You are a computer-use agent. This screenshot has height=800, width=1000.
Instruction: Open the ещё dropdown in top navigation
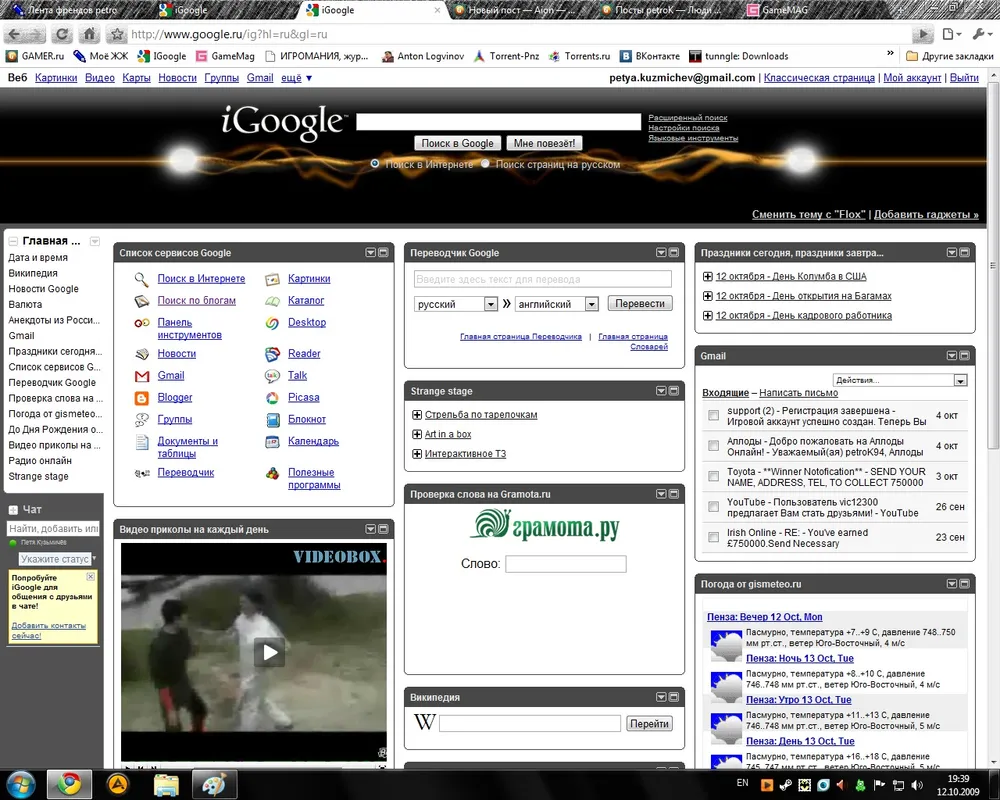point(297,78)
